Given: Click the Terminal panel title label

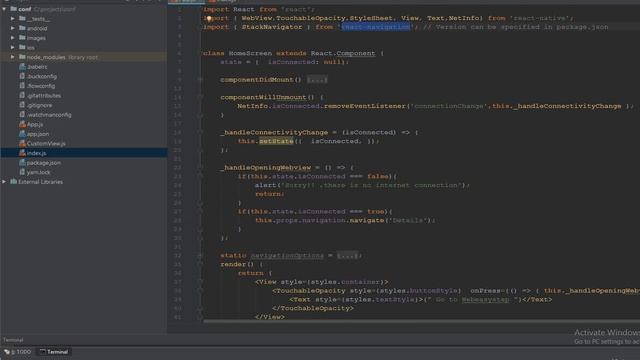Looking at the screenshot, I should click(13, 340).
